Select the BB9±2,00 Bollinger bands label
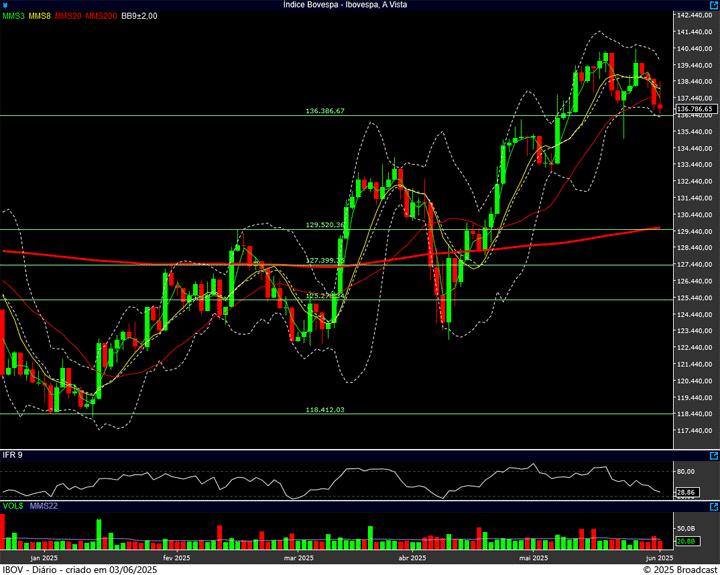The height and width of the screenshot is (575, 720). pyautogui.click(x=139, y=16)
